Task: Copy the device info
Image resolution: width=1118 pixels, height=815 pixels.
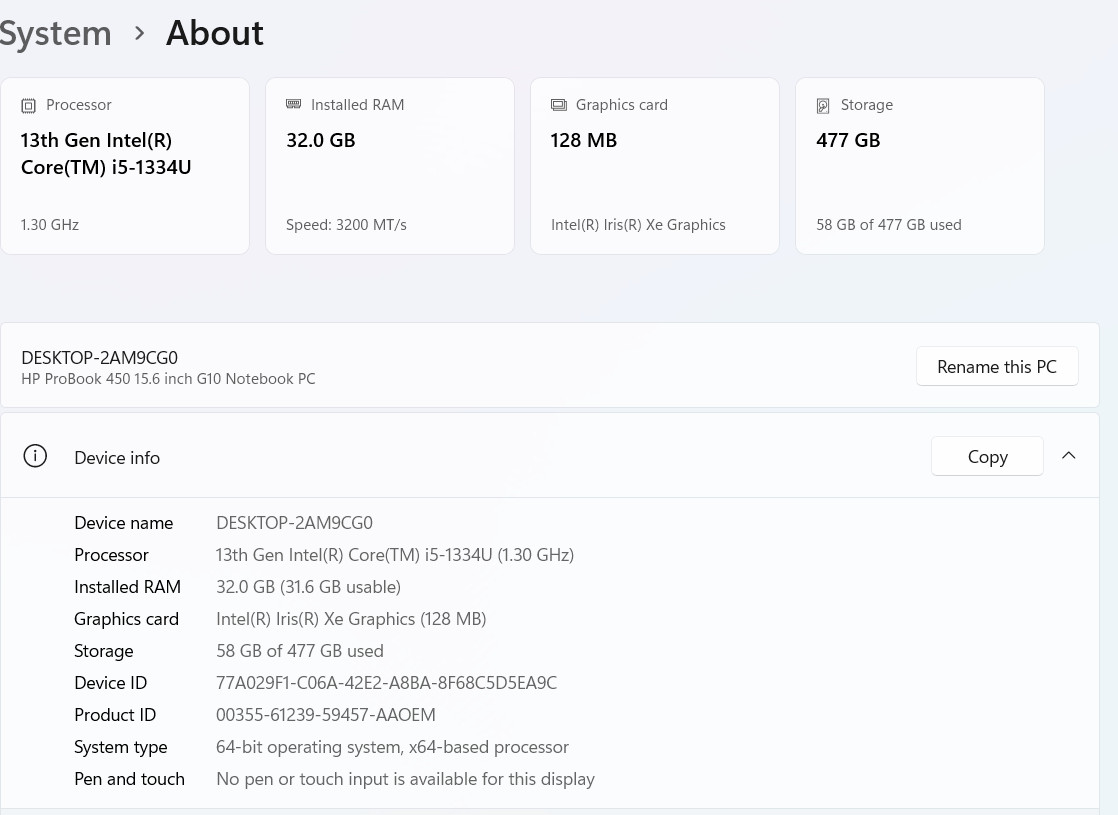Action: pos(987,456)
